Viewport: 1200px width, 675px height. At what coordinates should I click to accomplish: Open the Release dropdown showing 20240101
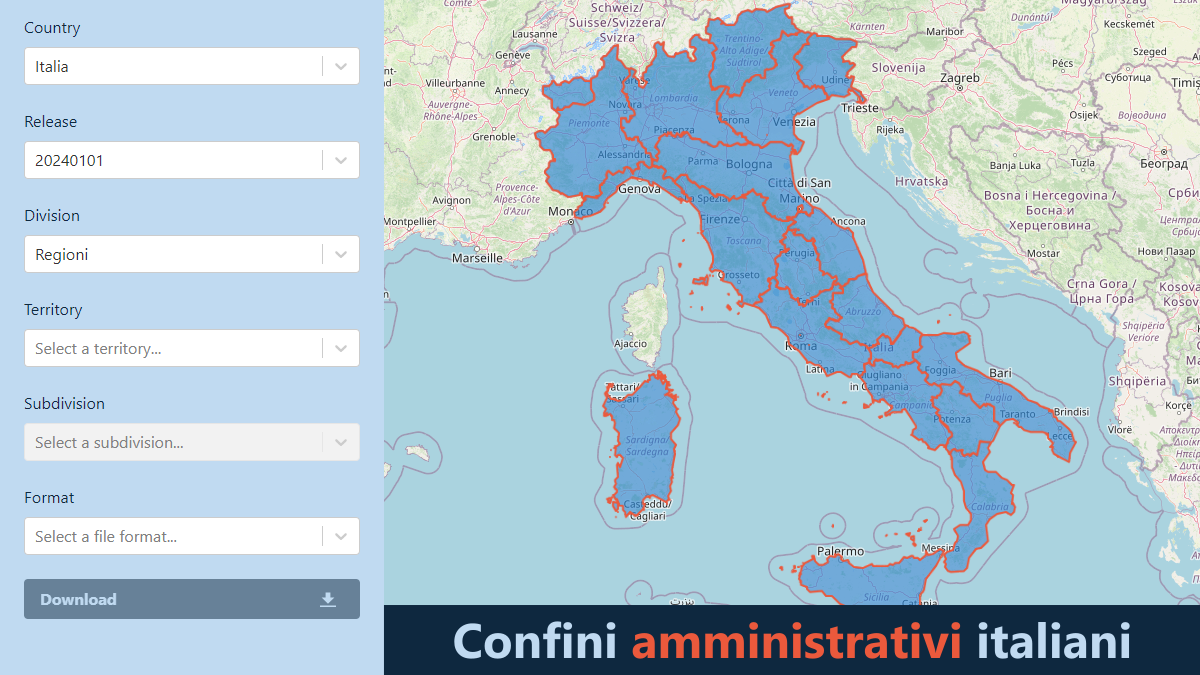tap(180, 160)
